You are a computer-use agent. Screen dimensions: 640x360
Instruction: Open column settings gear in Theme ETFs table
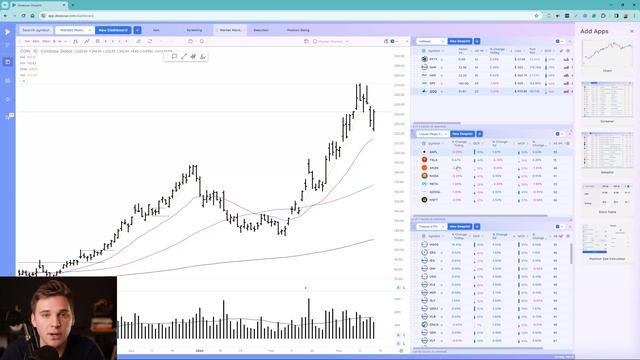568,236
